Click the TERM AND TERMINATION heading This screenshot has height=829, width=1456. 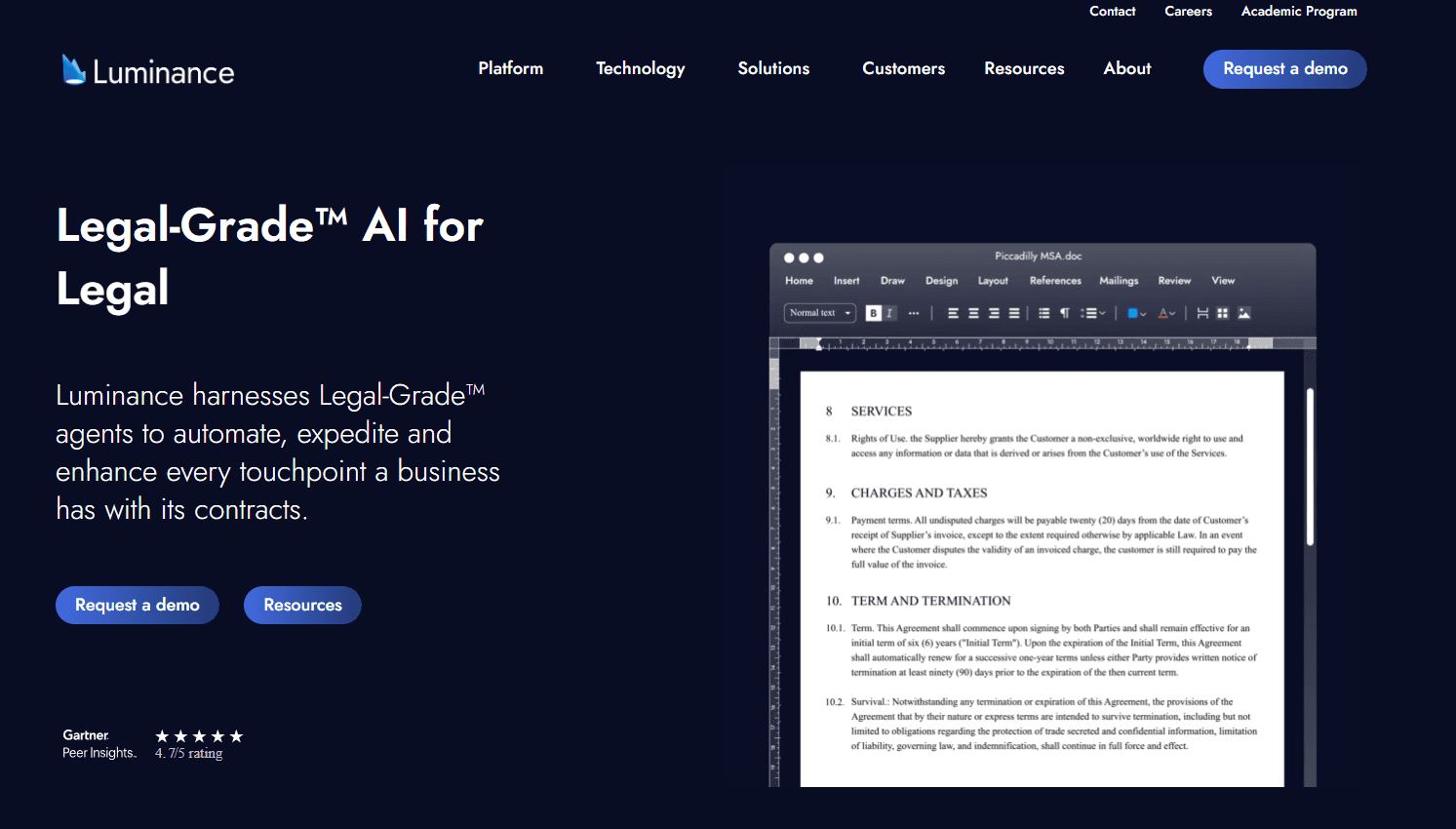931,602
